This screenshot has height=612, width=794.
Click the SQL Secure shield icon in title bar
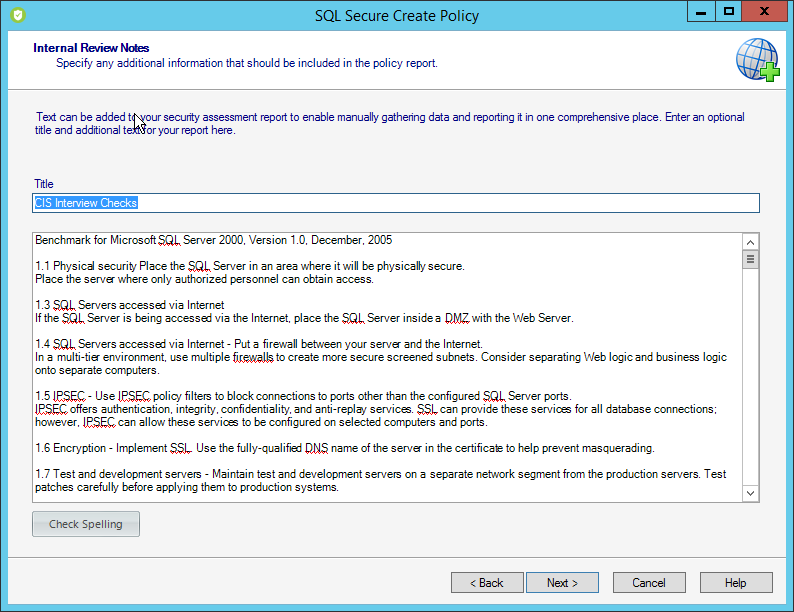[x=18, y=15]
